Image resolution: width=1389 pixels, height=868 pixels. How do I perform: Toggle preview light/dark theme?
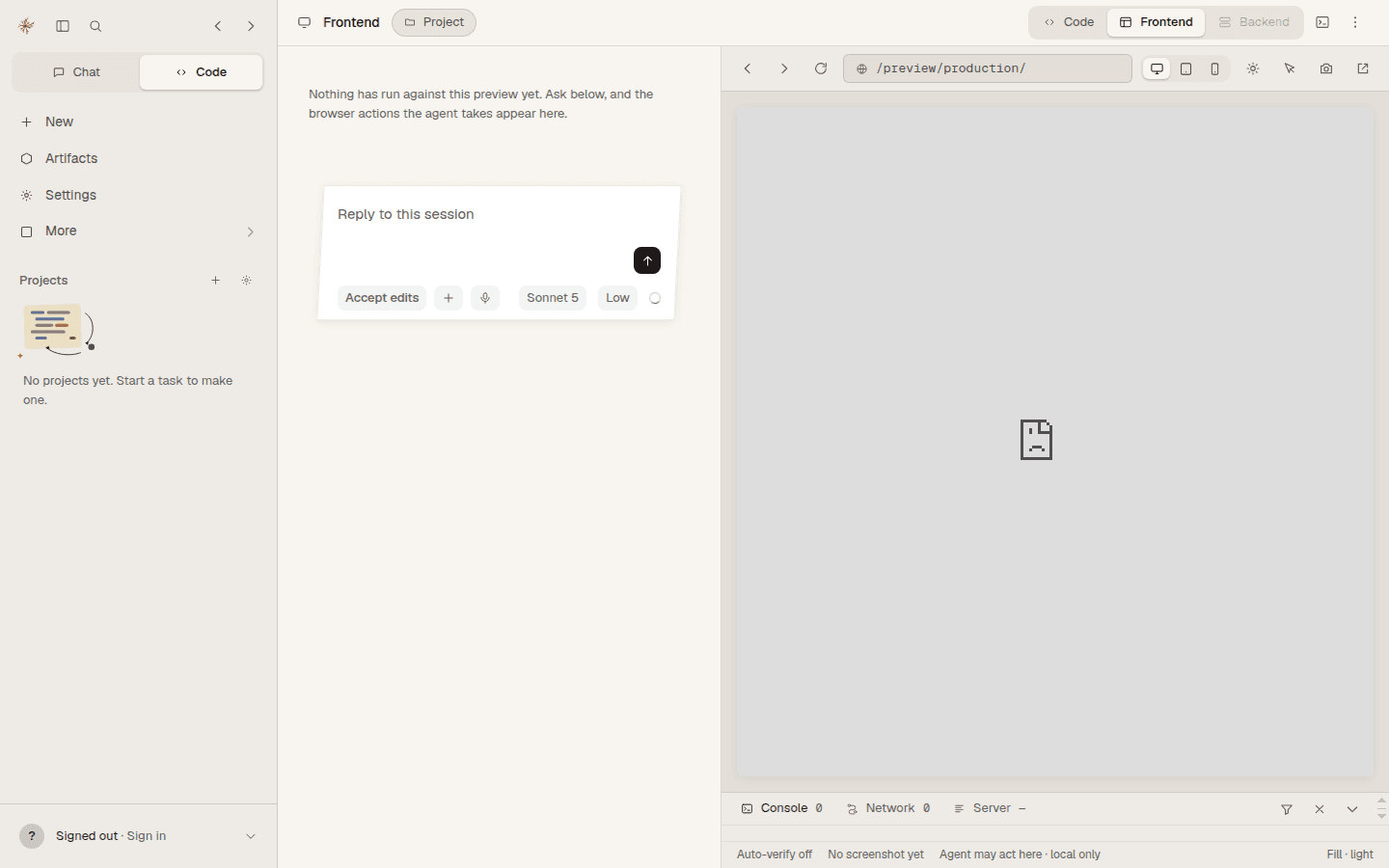click(x=1253, y=68)
